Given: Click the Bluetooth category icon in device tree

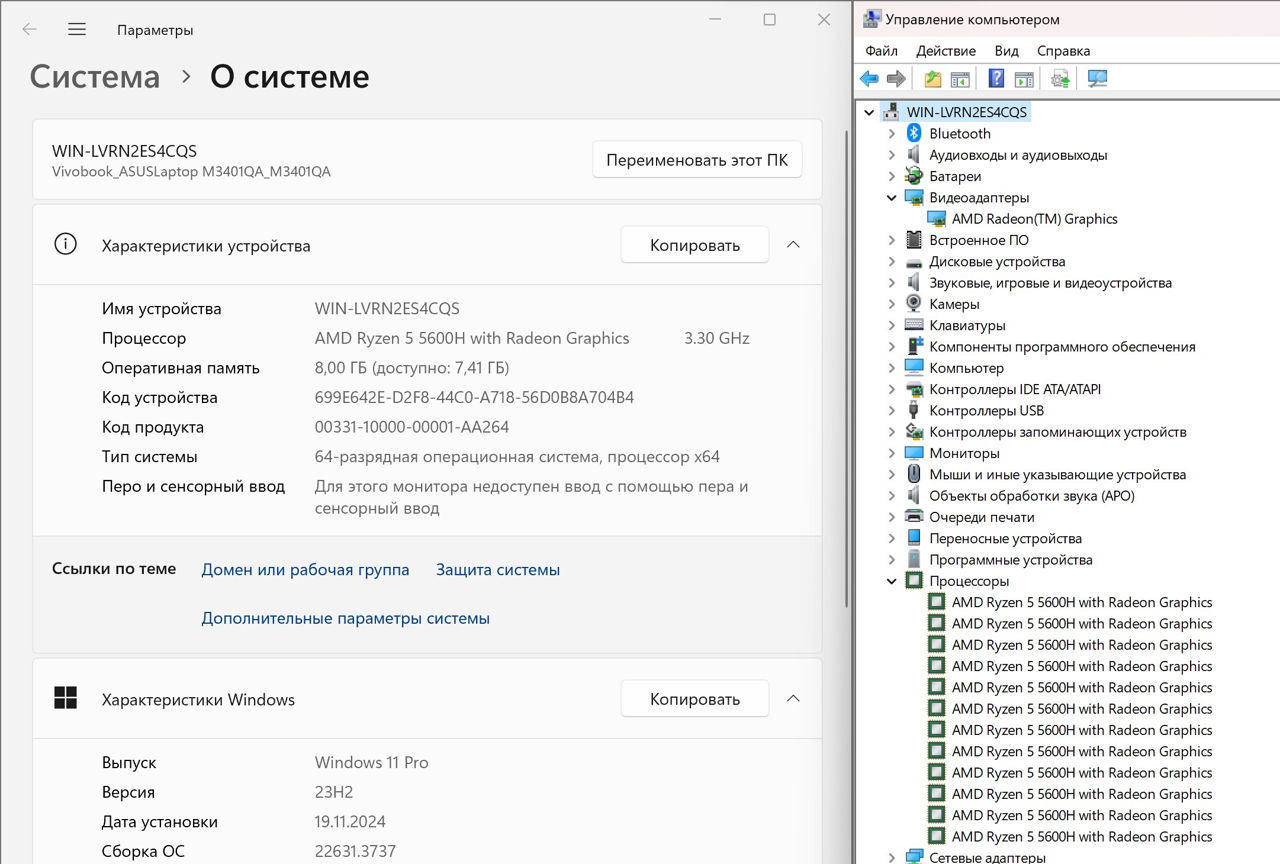Looking at the screenshot, I should [x=913, y=133].
